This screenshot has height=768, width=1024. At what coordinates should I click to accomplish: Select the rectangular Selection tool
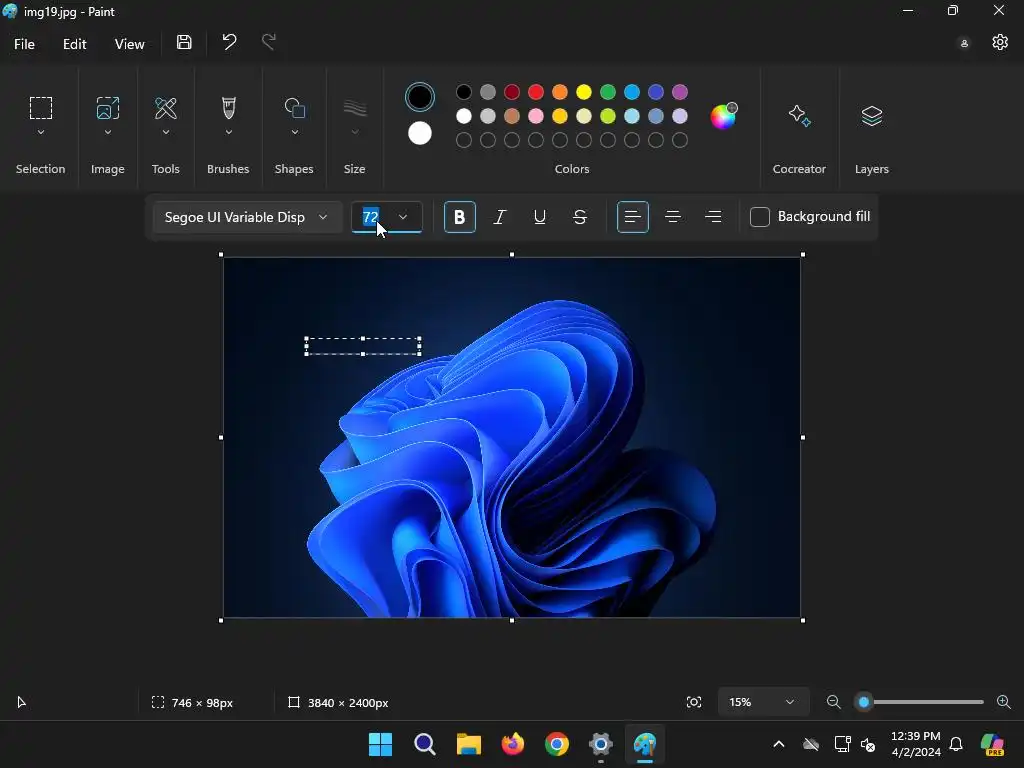point(40,108)
